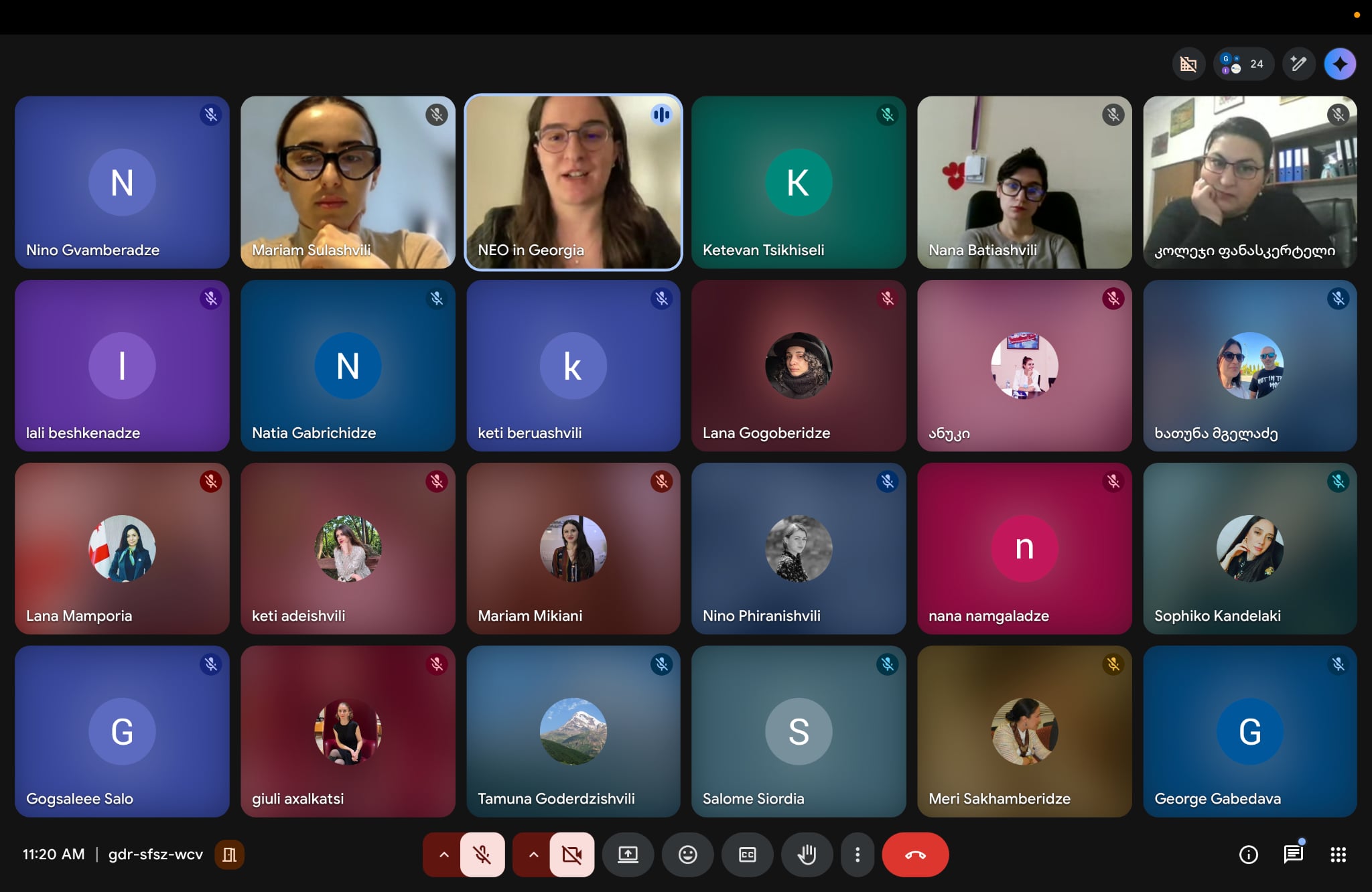Raise your hand

[807, 854]
